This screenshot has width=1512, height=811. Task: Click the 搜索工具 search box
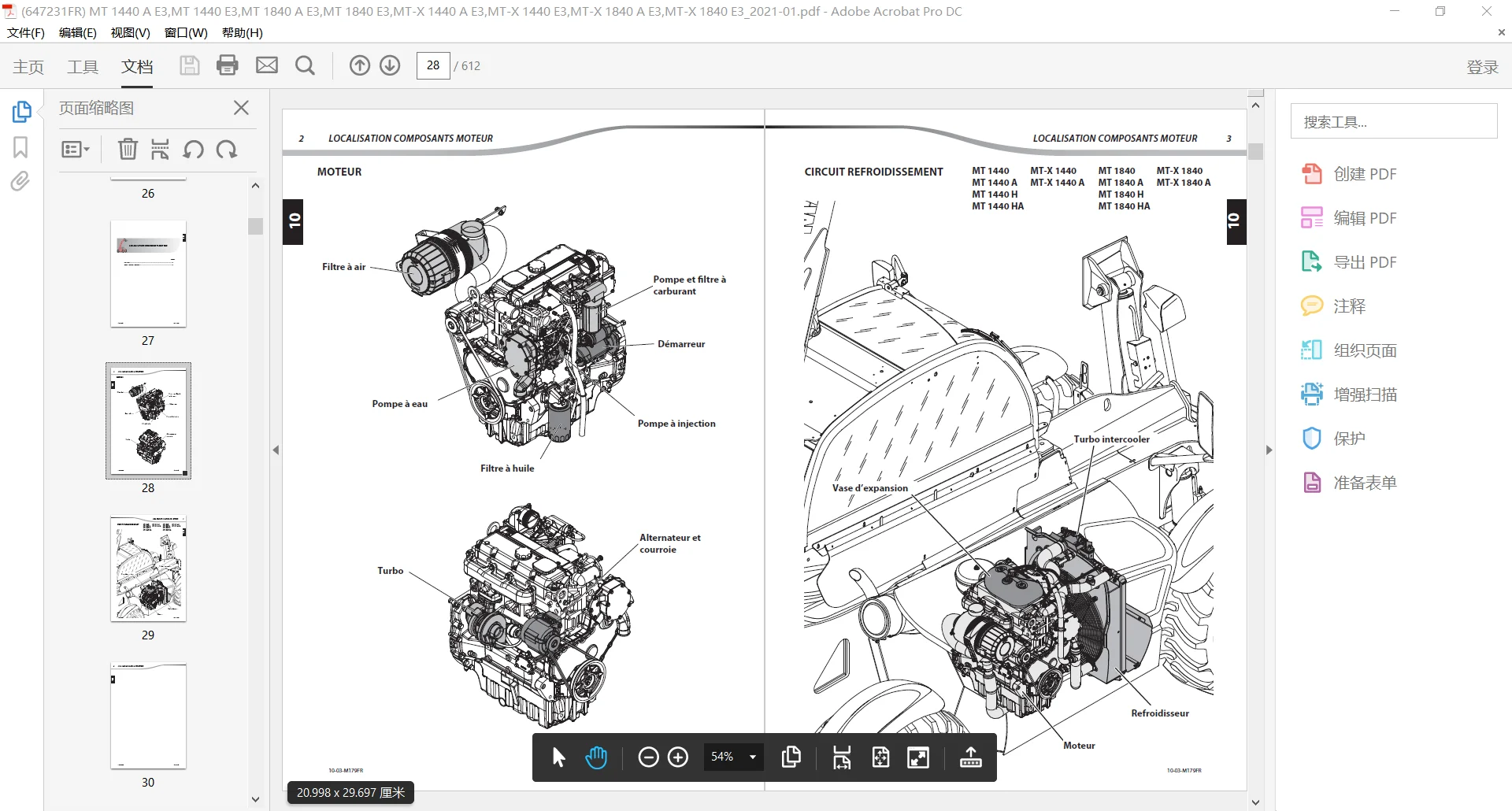pos(1394,122)
